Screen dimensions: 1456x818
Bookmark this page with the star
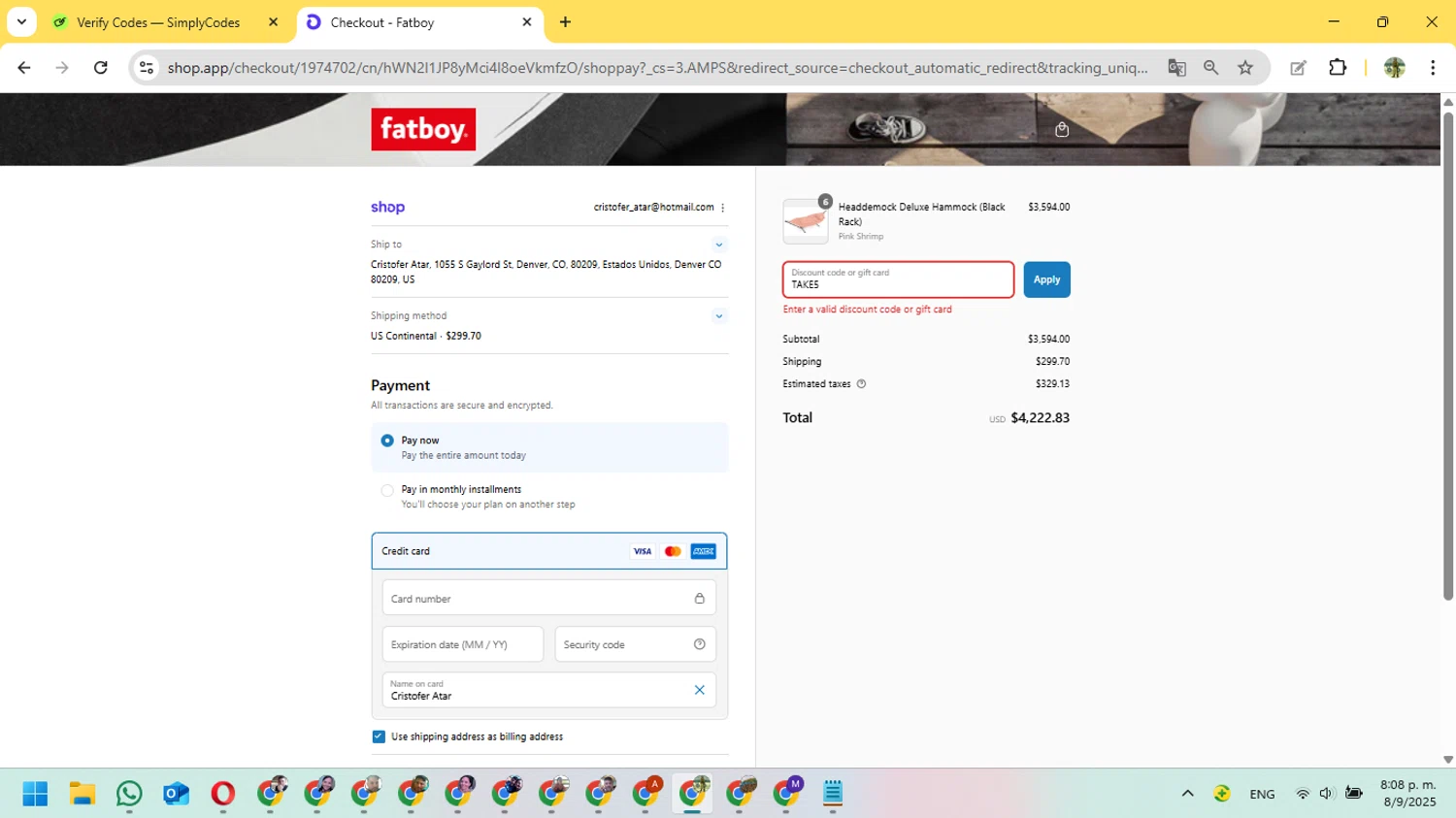pos(1245,68)
